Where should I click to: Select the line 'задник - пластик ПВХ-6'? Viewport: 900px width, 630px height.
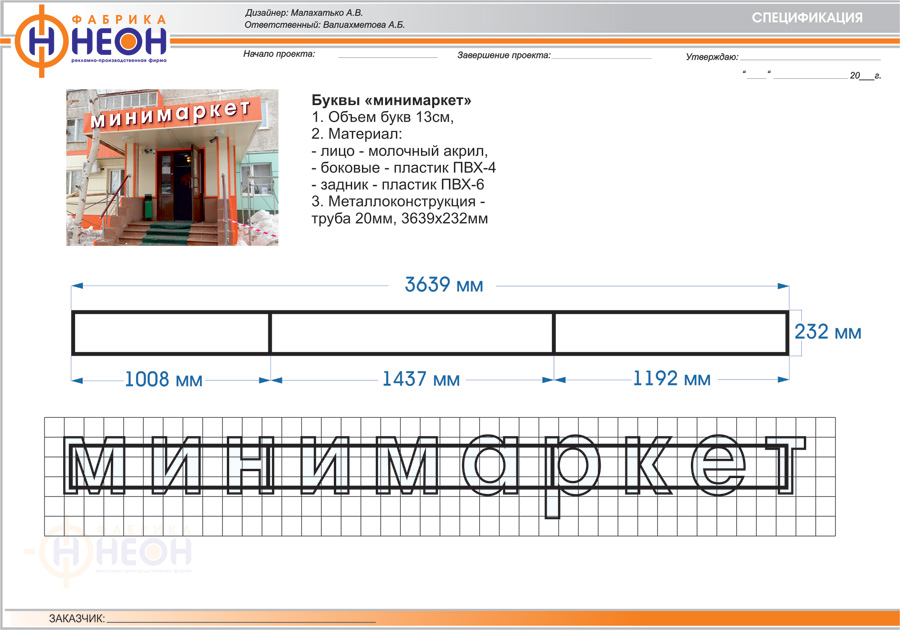click(398, 184)
